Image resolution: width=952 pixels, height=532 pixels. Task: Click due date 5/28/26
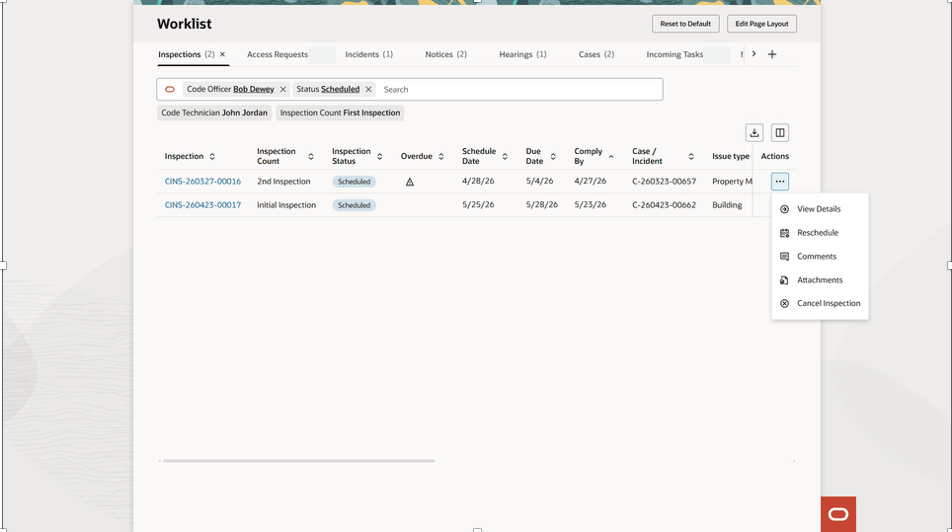pyautogui.click(x=542, y=205)
